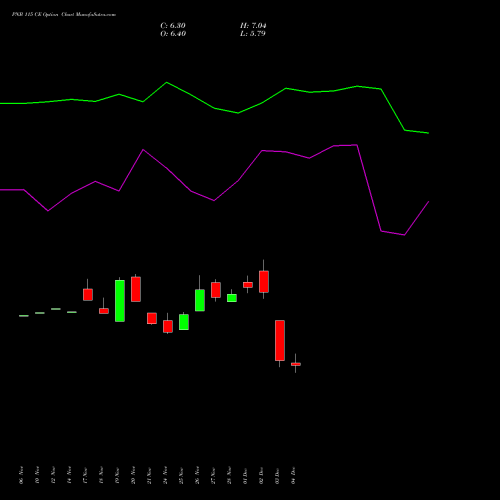Click the 12 Nov date label
Image resolution: width=500 pixels, height=500 pixels.
click(53, 475)
